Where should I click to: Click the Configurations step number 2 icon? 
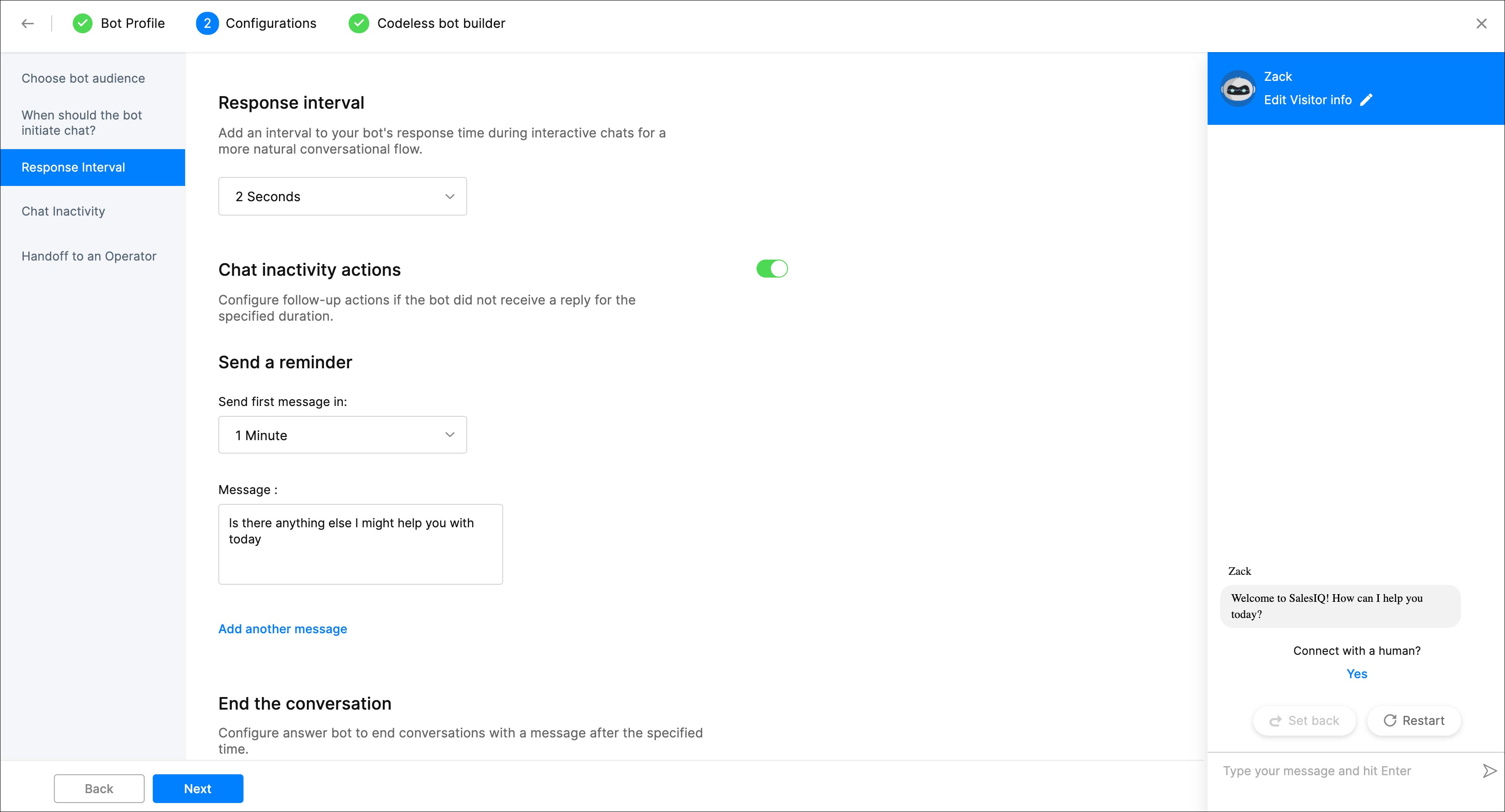(x=207, y=23)
